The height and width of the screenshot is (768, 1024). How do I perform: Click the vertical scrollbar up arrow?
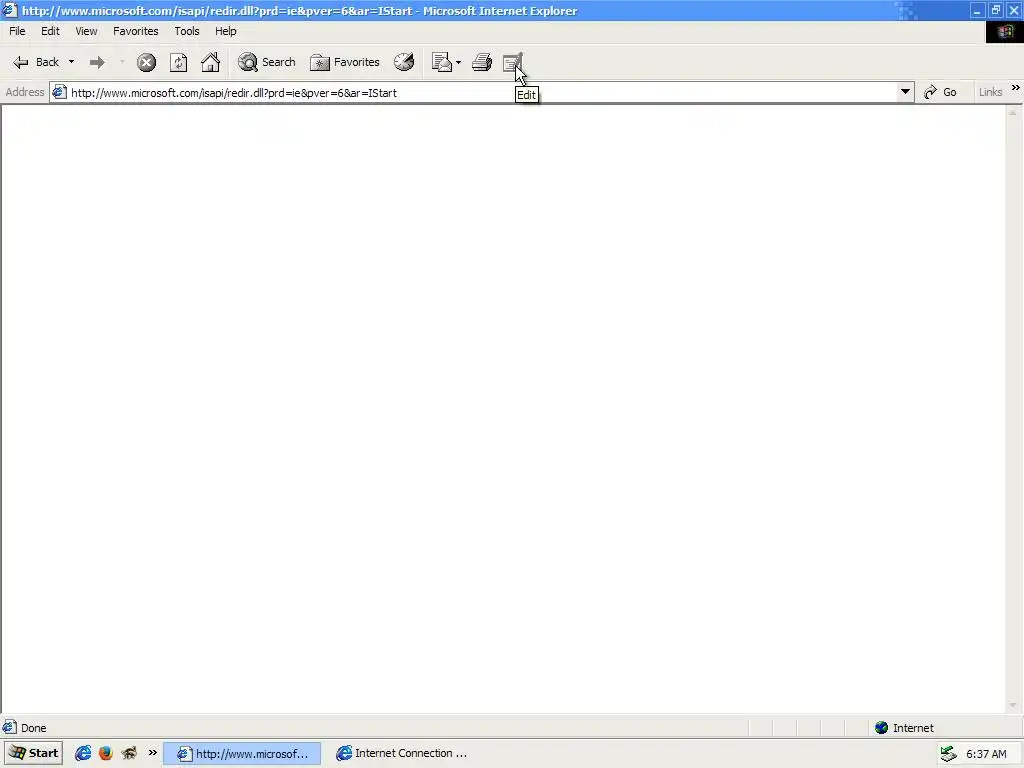1013,112
